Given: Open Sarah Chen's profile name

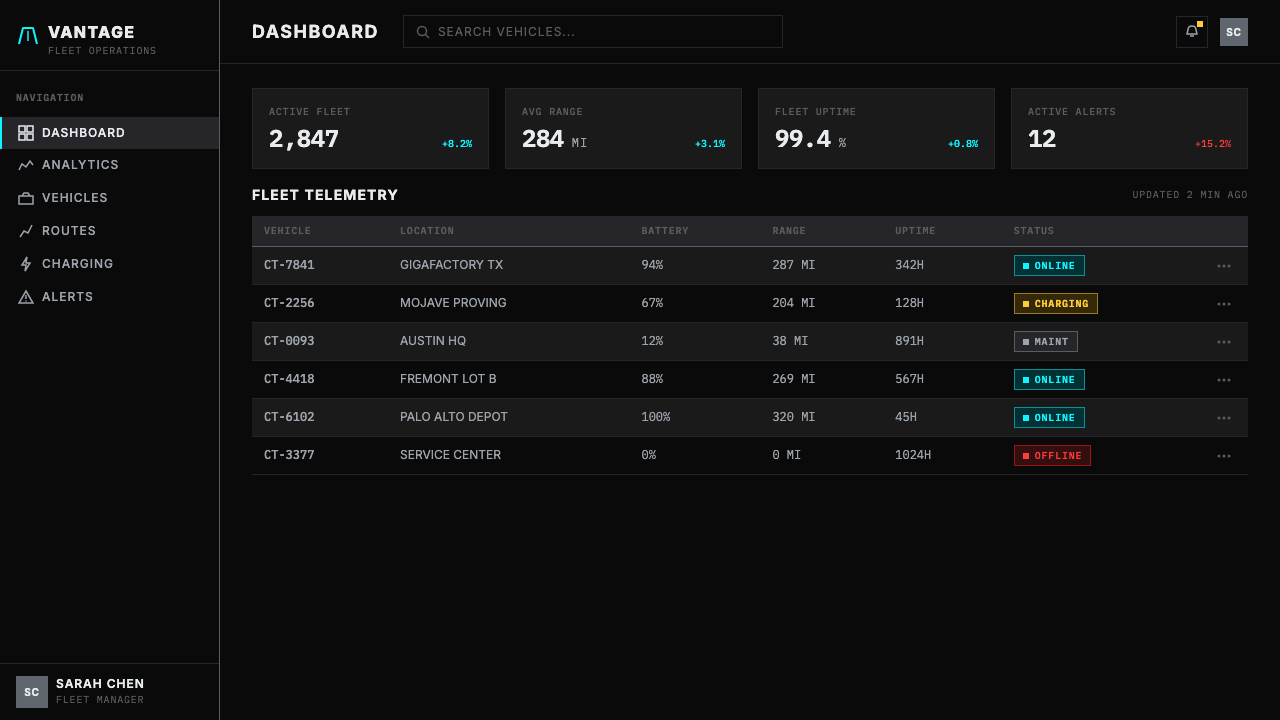Looking at the screenshot, I should pyautogui.click(x=100, y=684).
